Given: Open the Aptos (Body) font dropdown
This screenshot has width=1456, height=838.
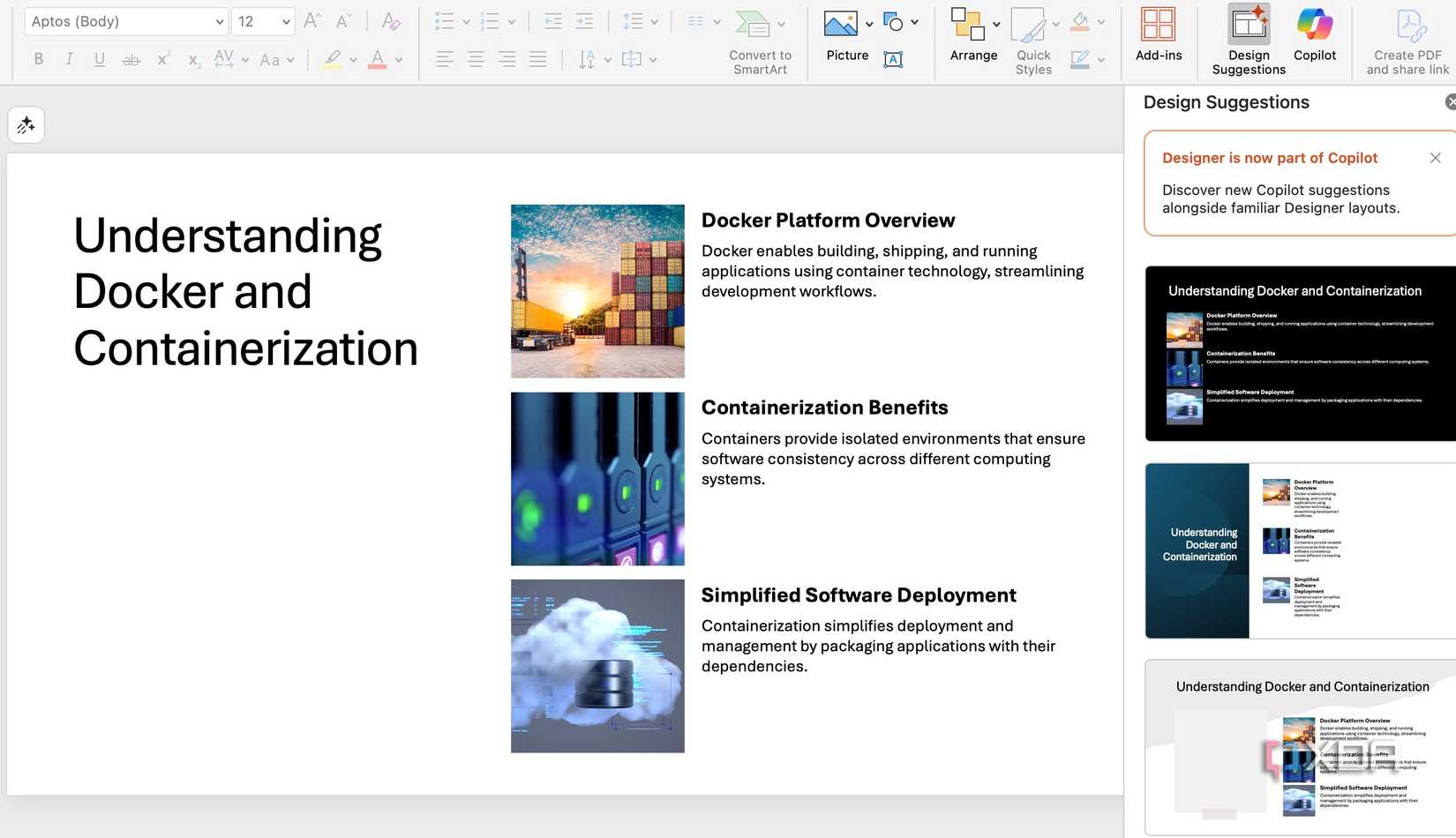Looking at the screenshot, I should click(x=126, y=21).
